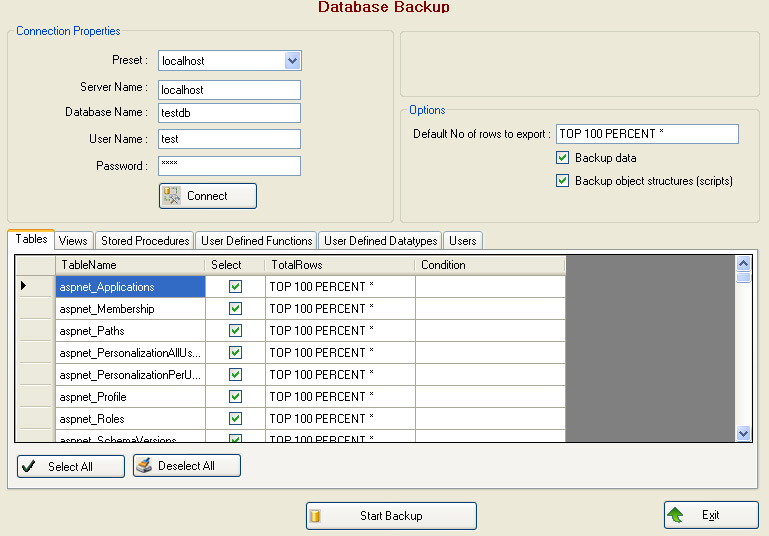The width and height of the screenshot is (769, 536).
Task: Click the Default No of rows to export field
Action: click(x=647, y=134)
